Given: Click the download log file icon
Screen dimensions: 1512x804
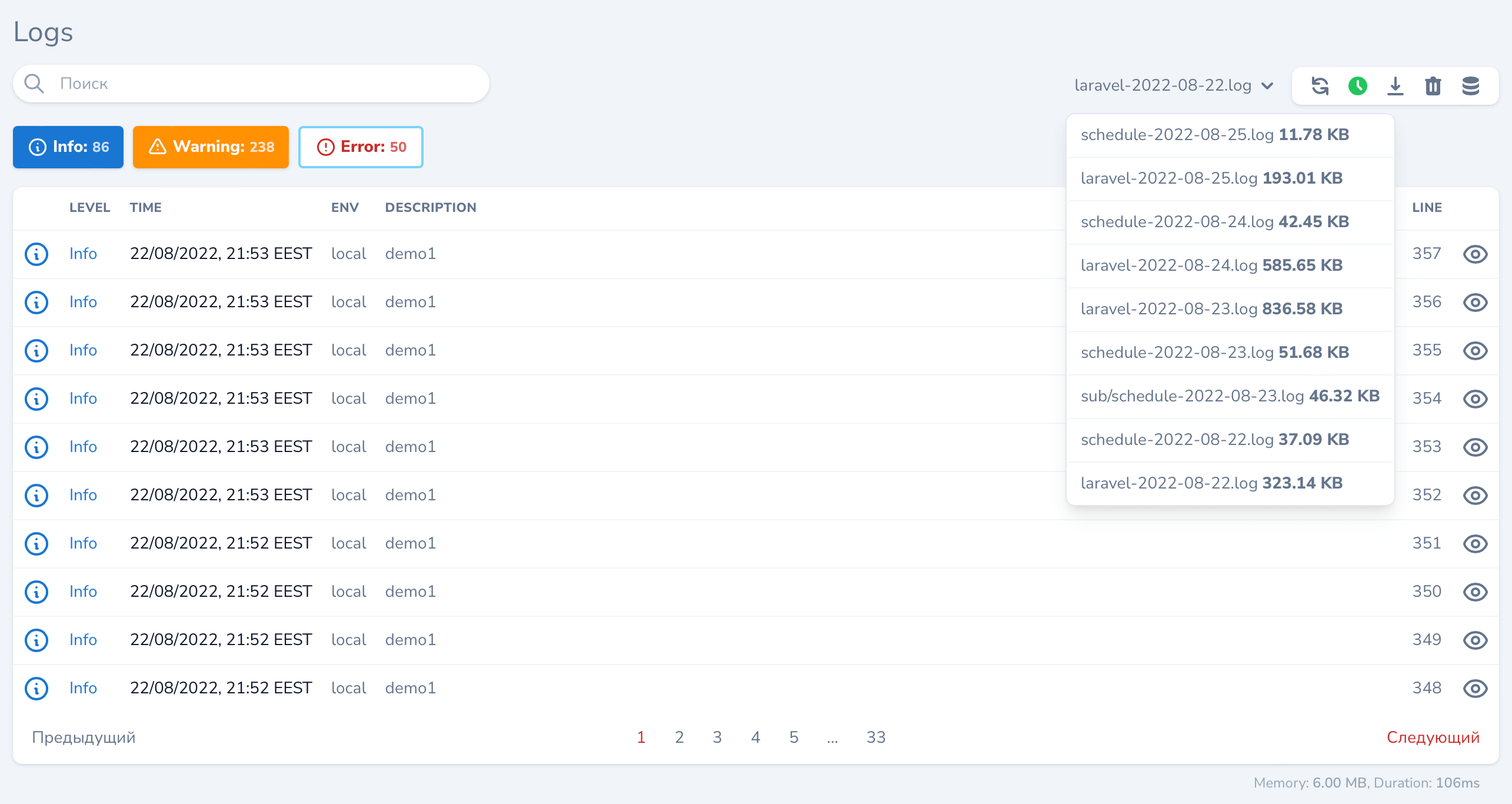Looking at the screenshot, I should tap(1396, 86).
